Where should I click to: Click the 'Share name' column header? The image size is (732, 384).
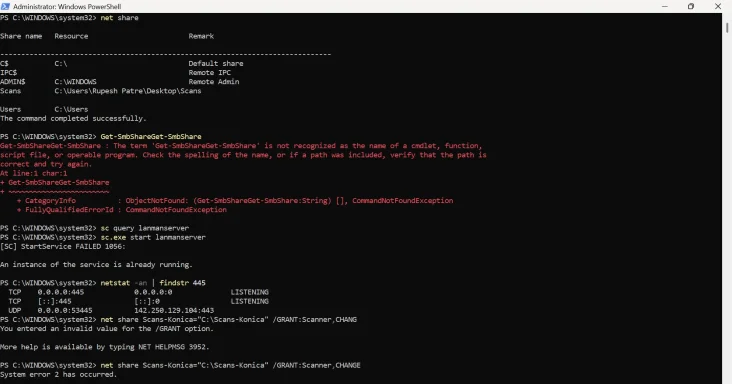[x=21, y=36]
